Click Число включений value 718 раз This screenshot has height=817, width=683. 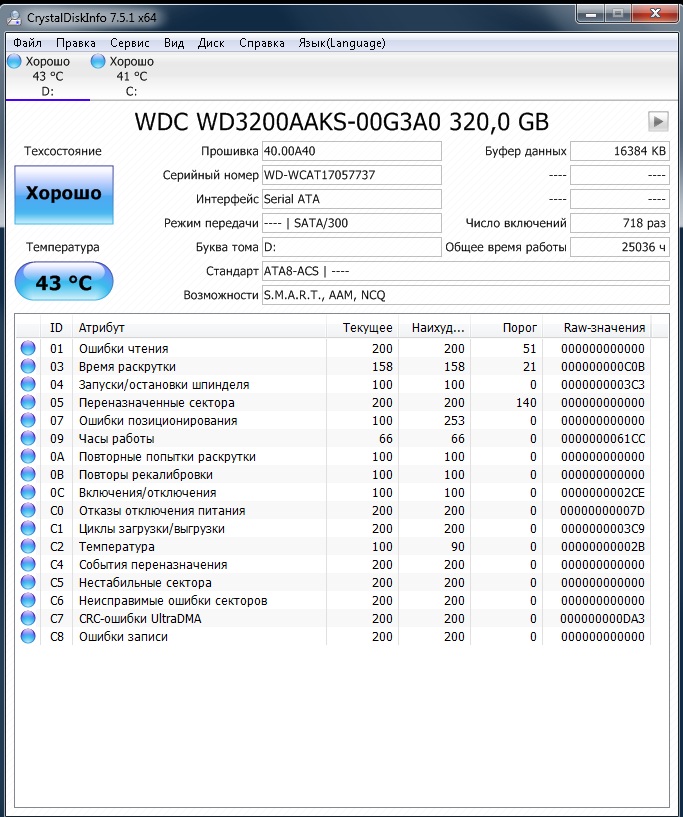point(620,223)
